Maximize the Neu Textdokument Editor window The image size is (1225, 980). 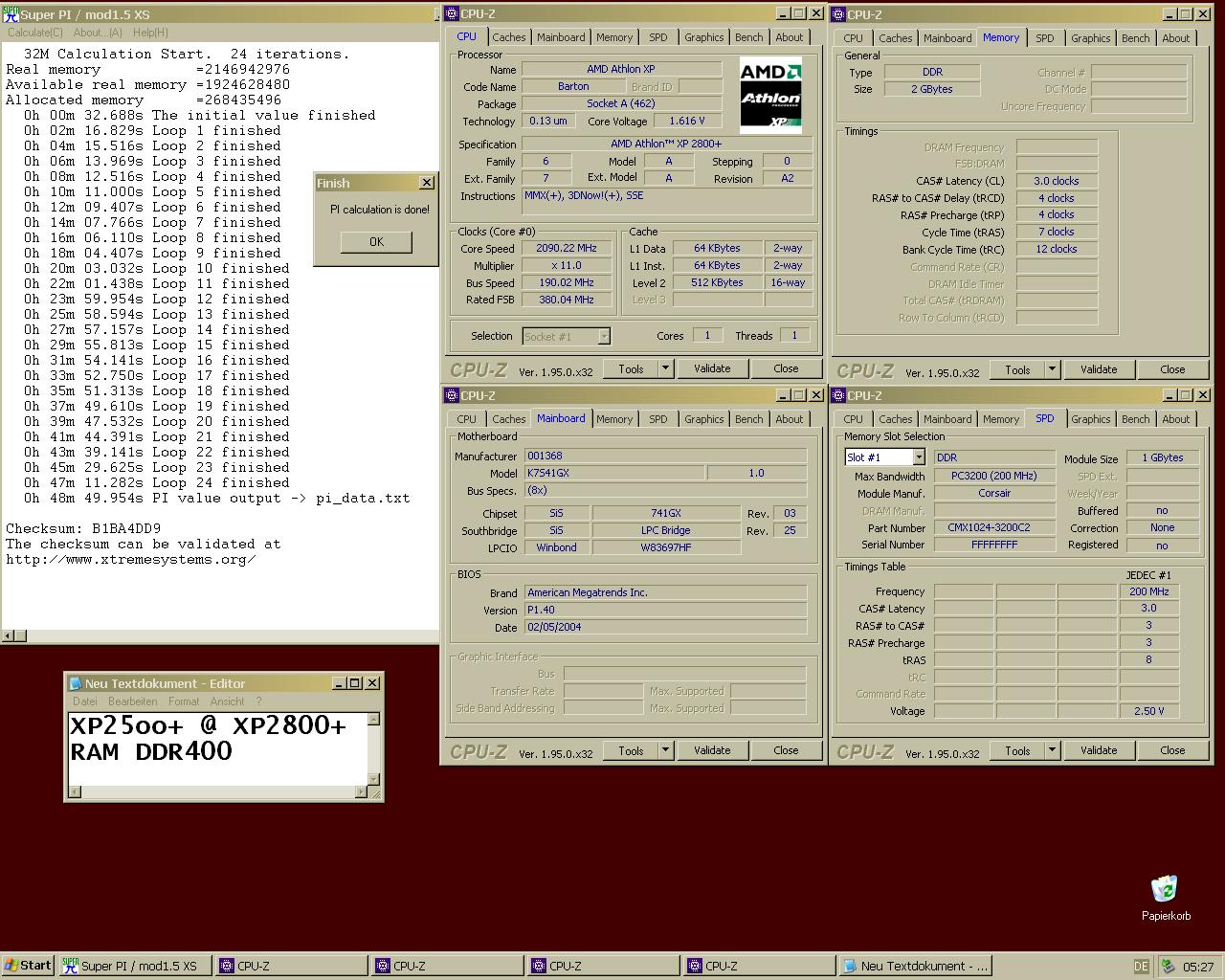pyautogui.click(x=356, y=683)
